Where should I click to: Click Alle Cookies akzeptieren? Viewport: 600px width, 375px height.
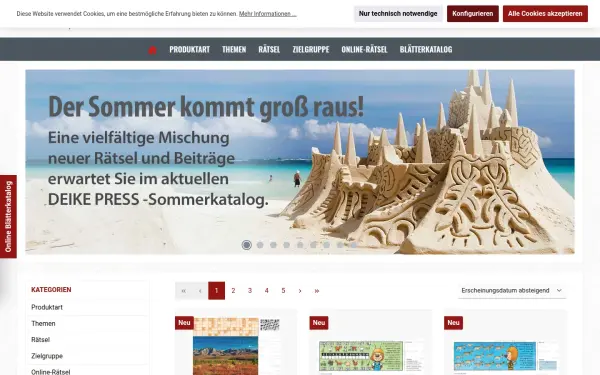[x=545, y=13]
